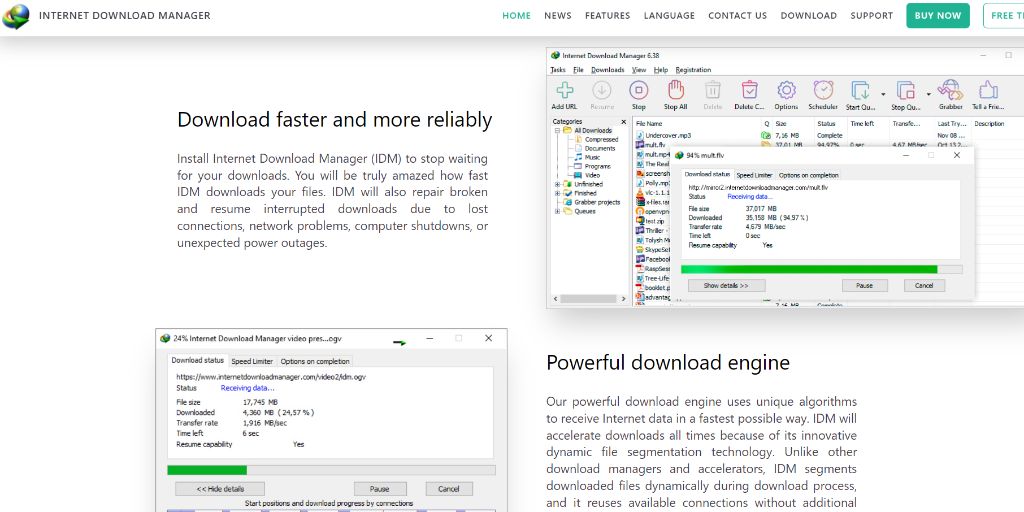
Task: Click the Stop Queue toolbar icon
Action: [x=906, y=91]
